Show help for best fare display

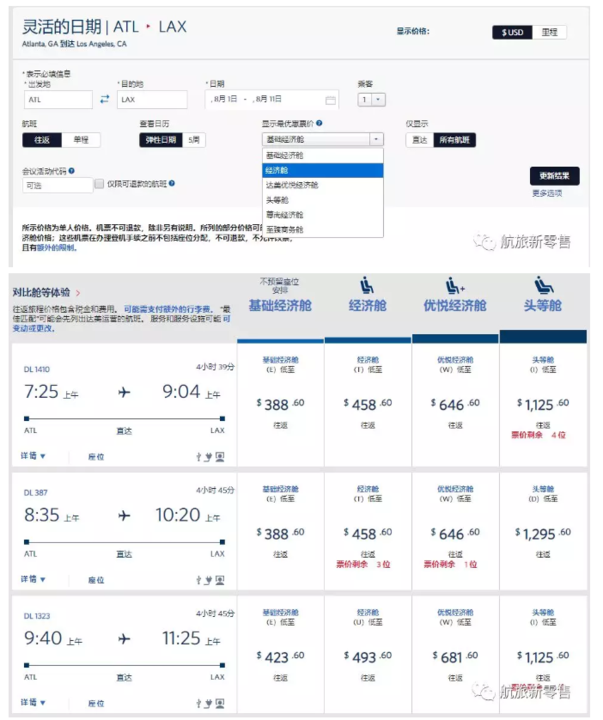(319, 123)
